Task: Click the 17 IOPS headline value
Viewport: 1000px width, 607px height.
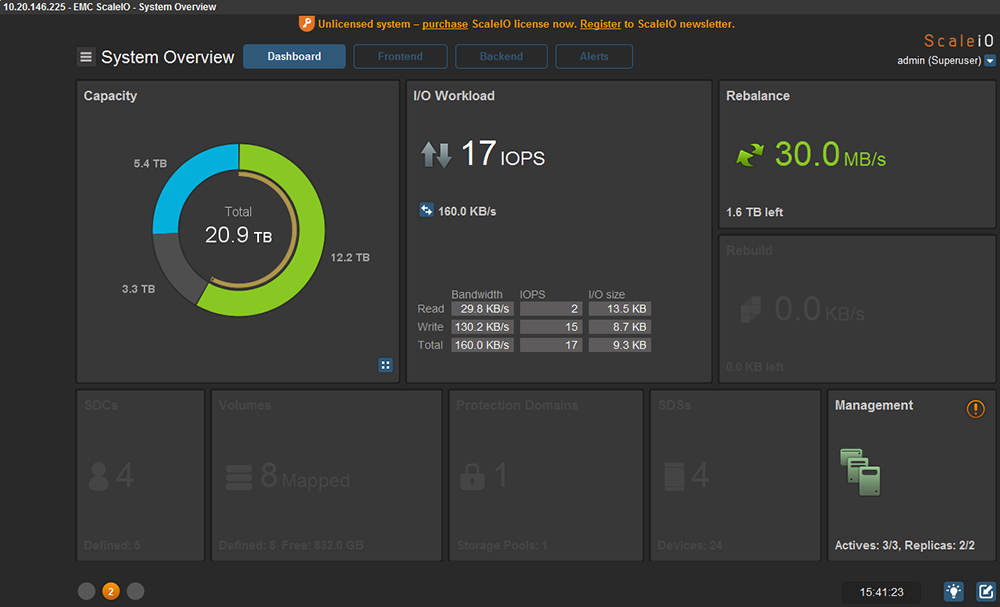Action: pyautogui.click(x=503, y=154)
